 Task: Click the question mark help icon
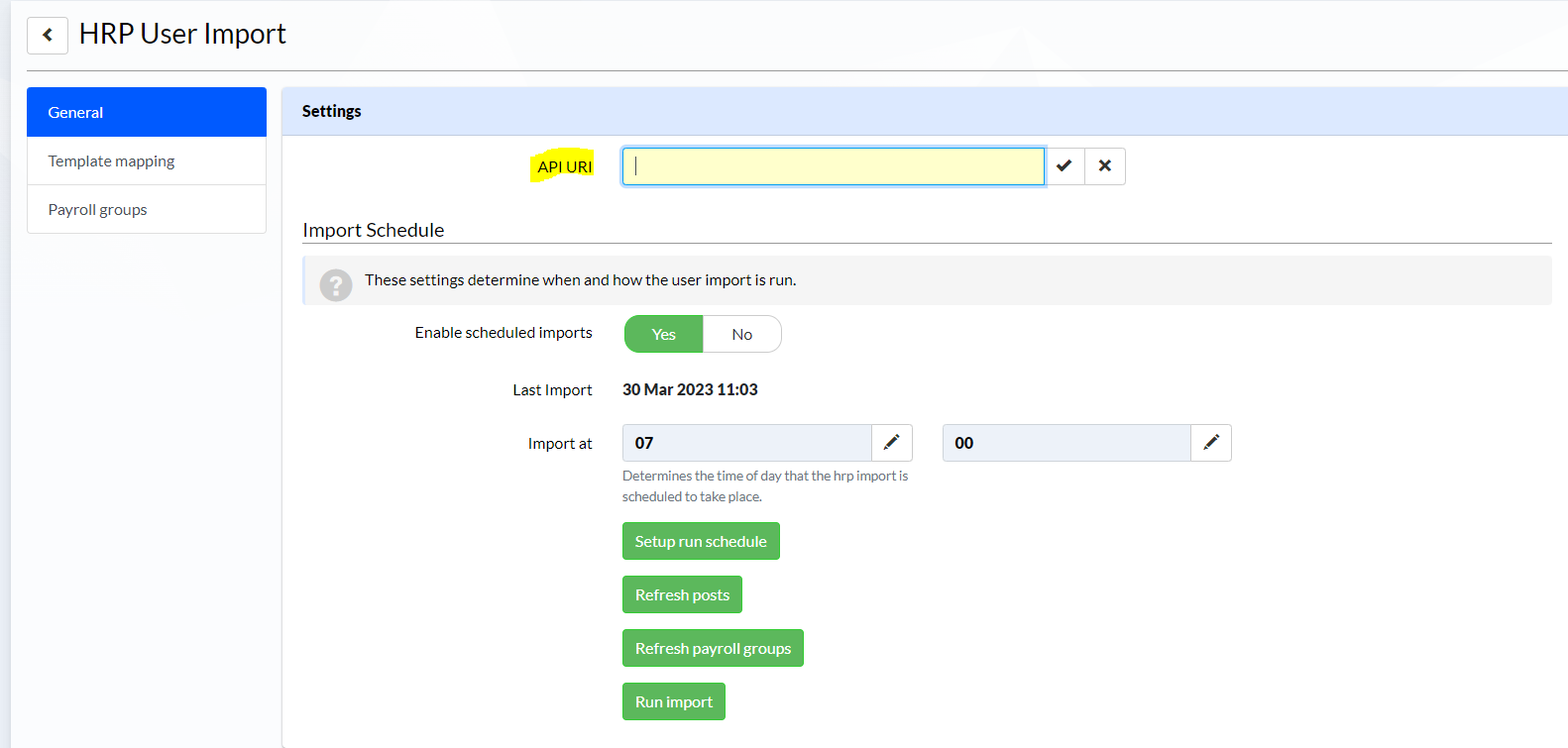click(x=336, y=285)
